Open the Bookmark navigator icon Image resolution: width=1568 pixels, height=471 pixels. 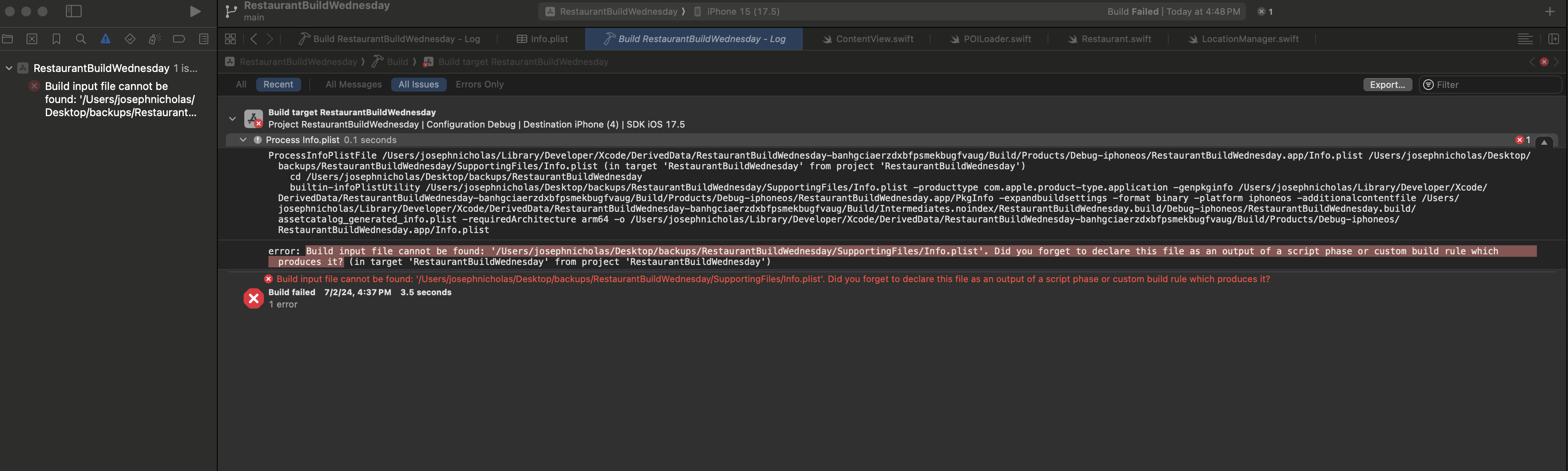point(56,39)
